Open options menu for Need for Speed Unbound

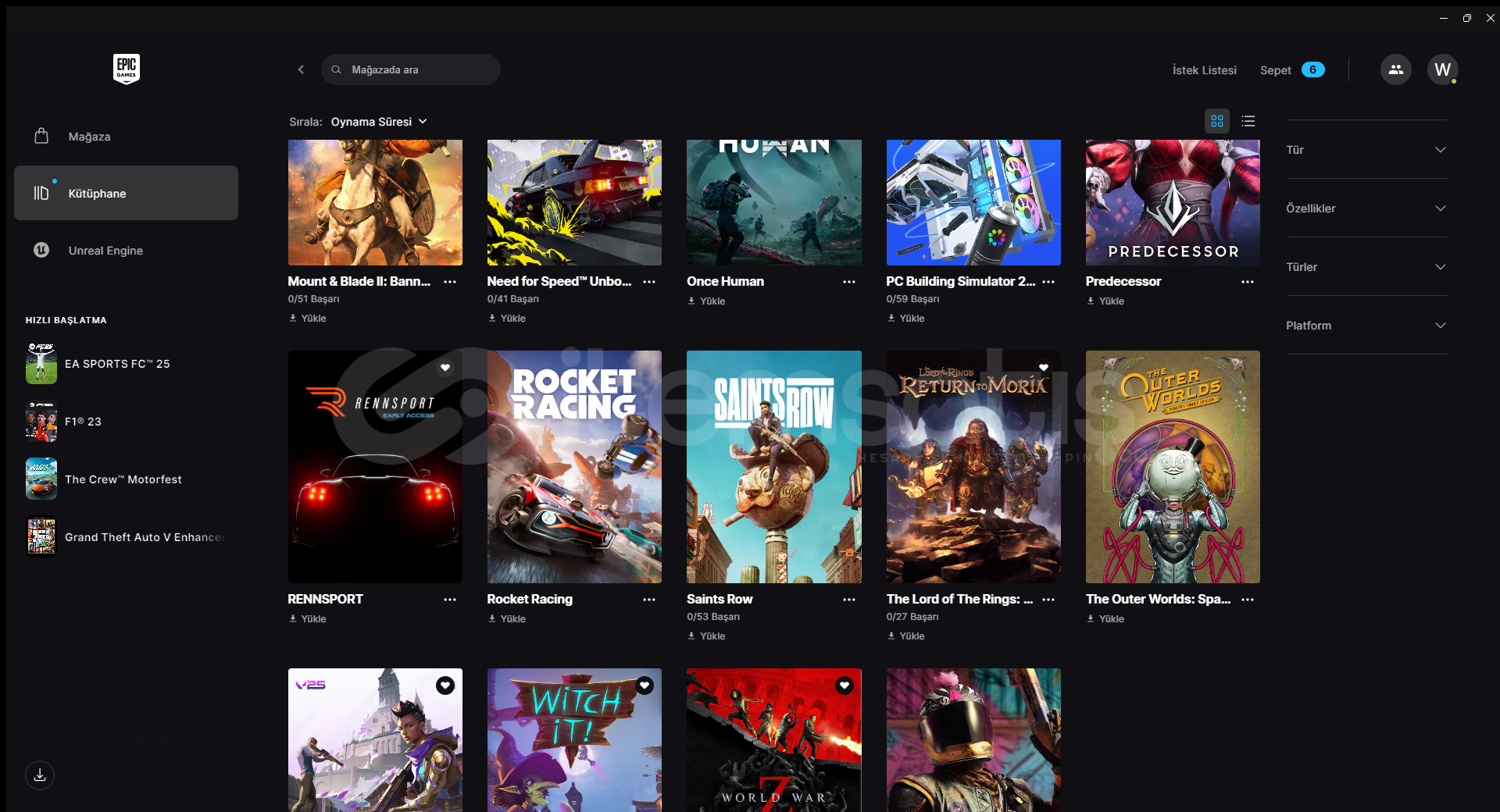pos(649,282)
